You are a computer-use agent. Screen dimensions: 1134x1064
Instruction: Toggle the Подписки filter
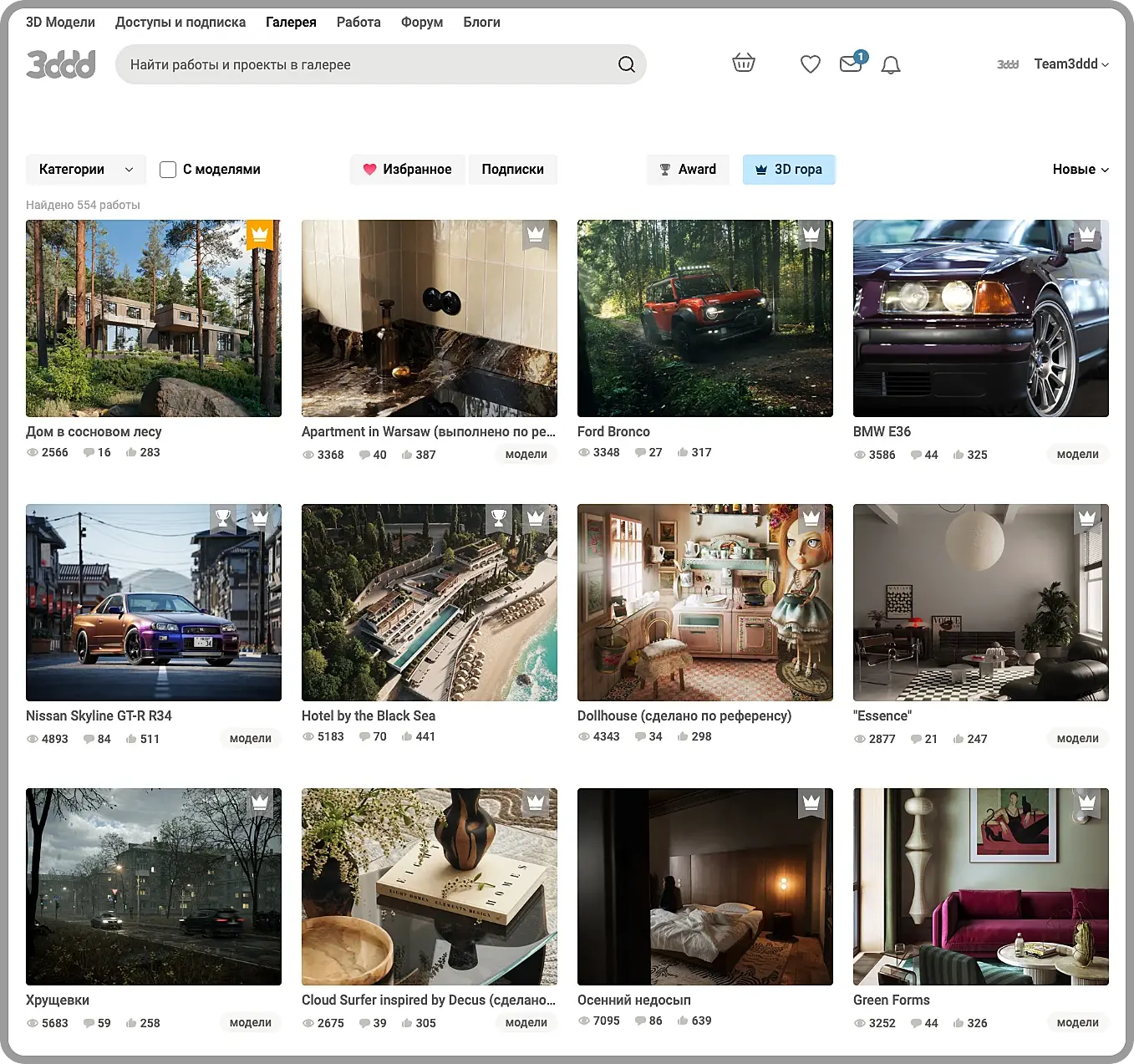[x=513, y=170]
